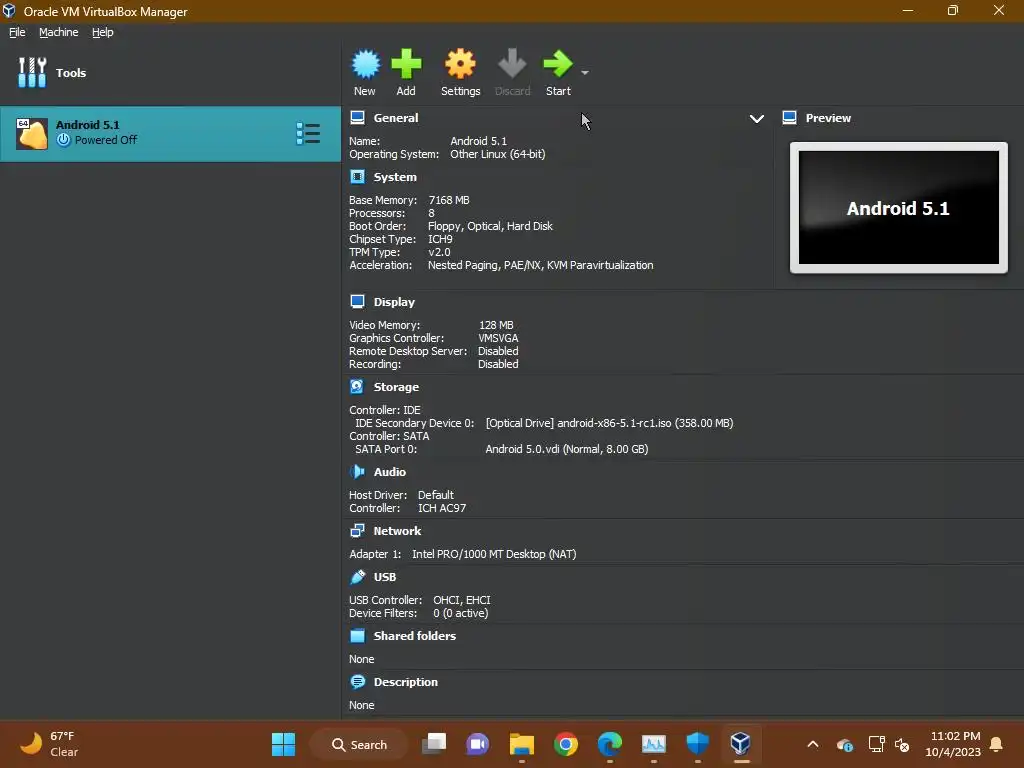Click the Shared folders section folder icon

357,635
